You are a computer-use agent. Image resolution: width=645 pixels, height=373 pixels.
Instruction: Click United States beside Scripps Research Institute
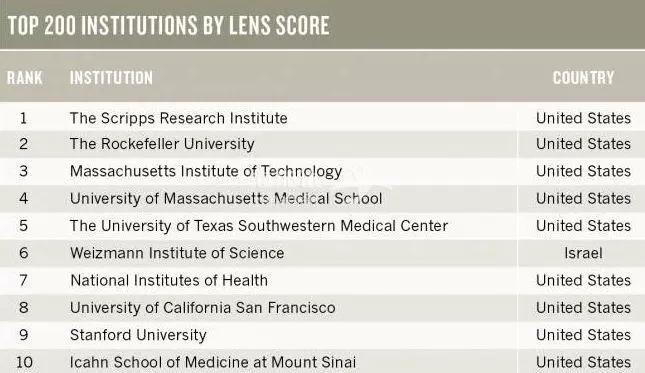coord(583,118)
